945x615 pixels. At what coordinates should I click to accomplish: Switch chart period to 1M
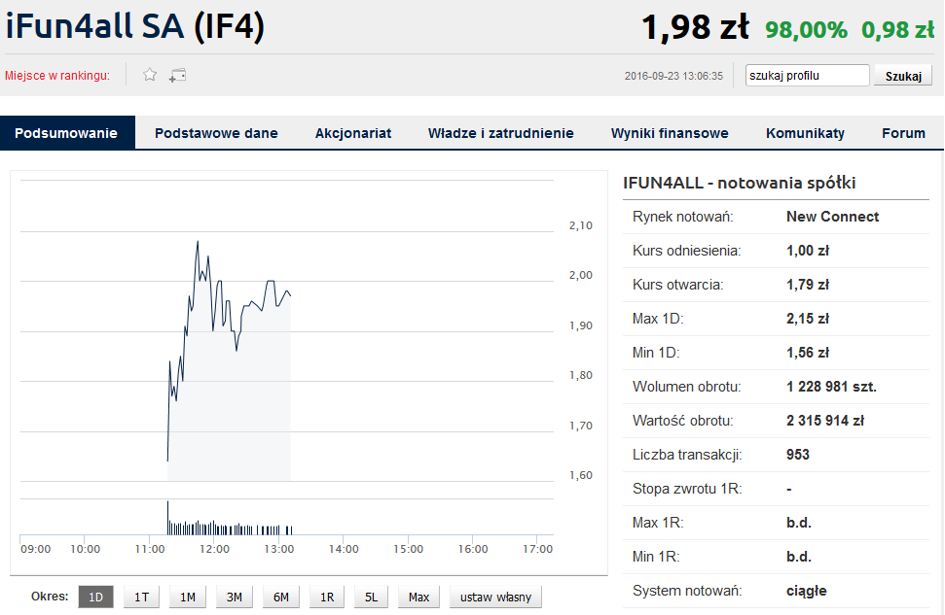tap(188, 597)
